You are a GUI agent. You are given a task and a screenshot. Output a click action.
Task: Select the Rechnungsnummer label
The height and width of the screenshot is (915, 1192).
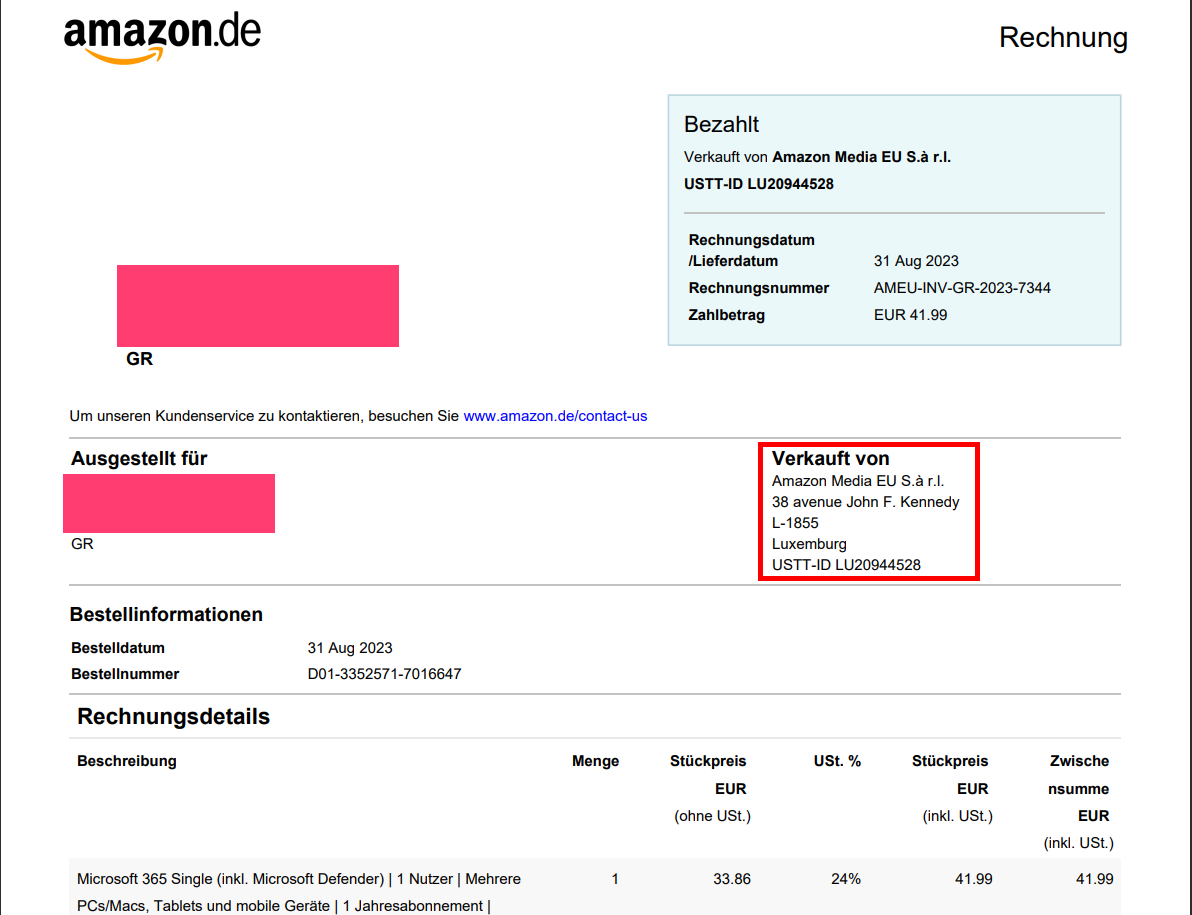click(758, 288)
